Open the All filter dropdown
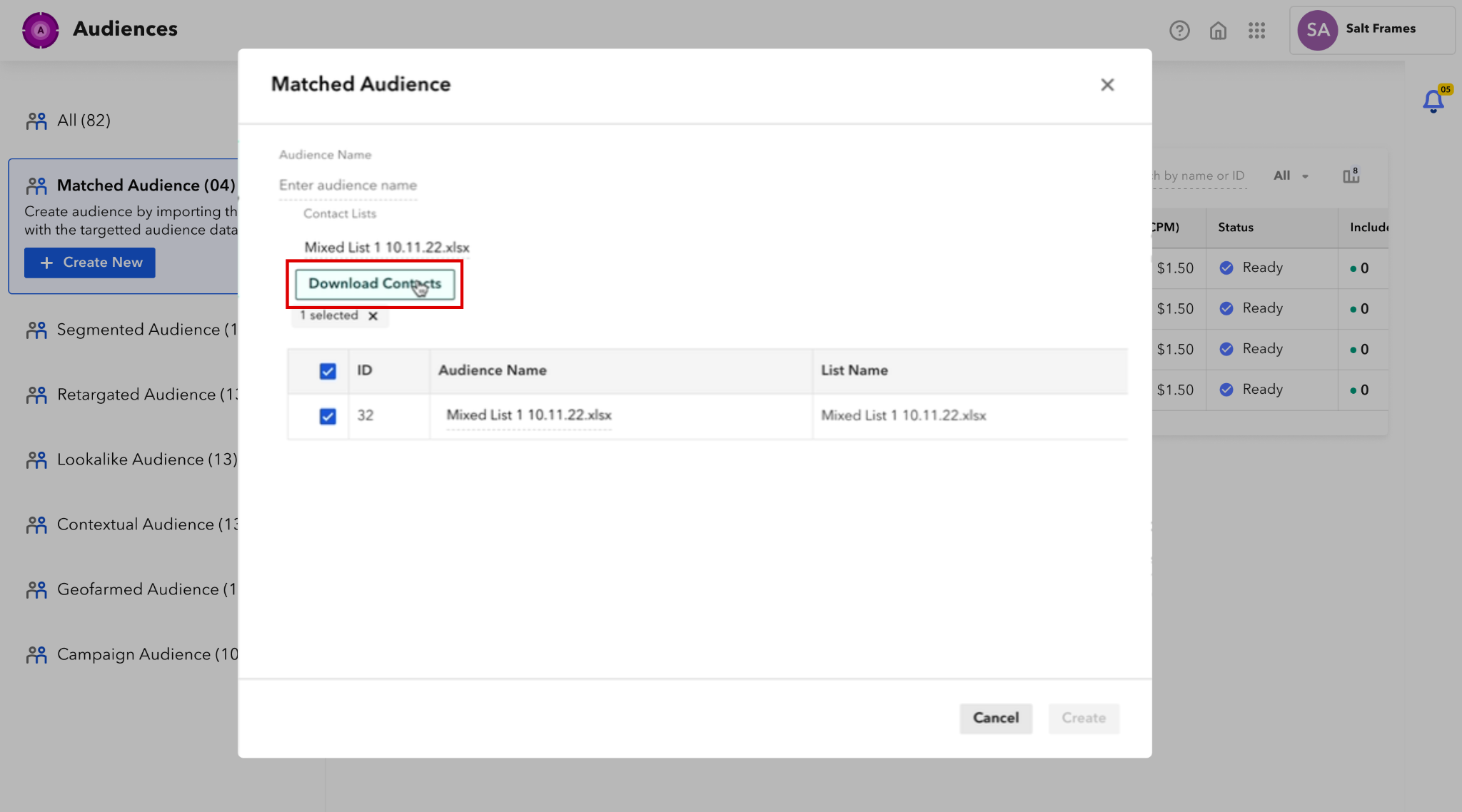Screen dimensions: 1462x812 (x=1291, y=176)
